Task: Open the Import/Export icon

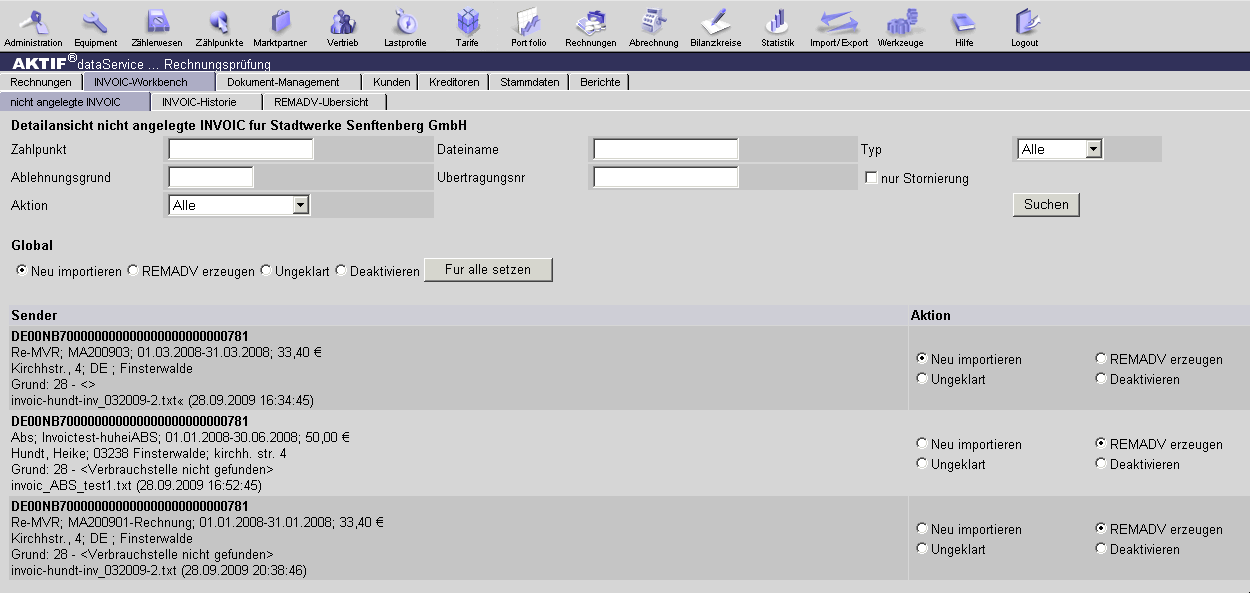Action: tap(839, 22)
